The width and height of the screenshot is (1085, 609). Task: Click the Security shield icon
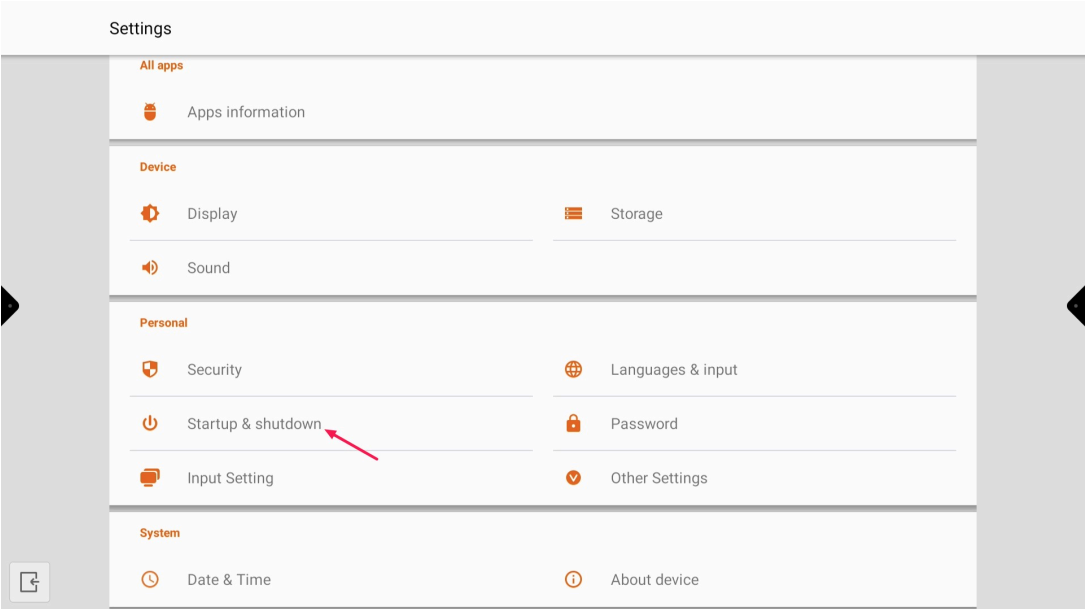tap(150, 369)
